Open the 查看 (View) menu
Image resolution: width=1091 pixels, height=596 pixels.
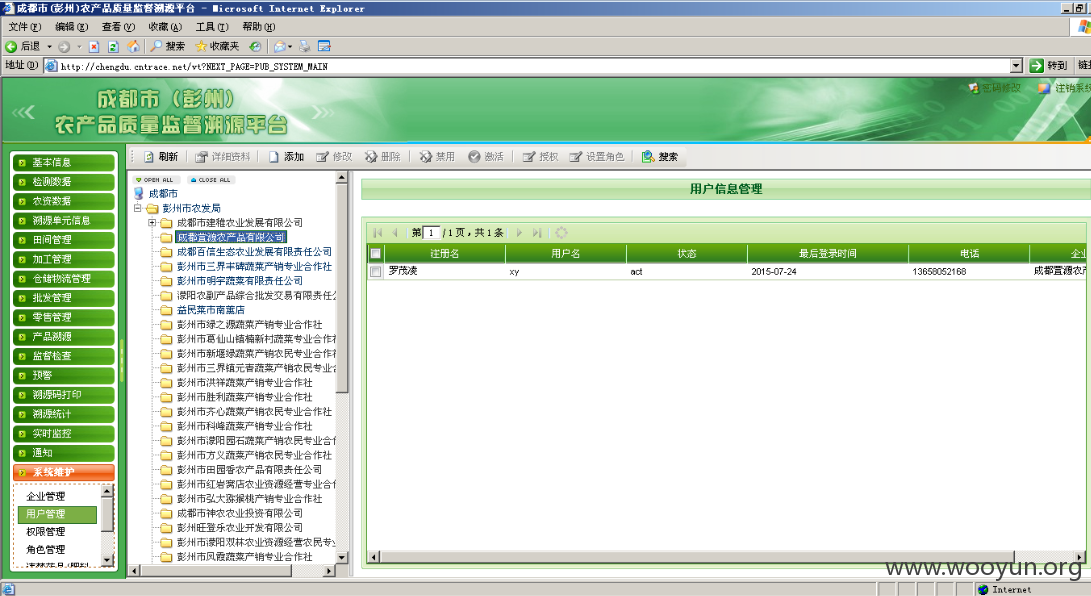[118, 26]
